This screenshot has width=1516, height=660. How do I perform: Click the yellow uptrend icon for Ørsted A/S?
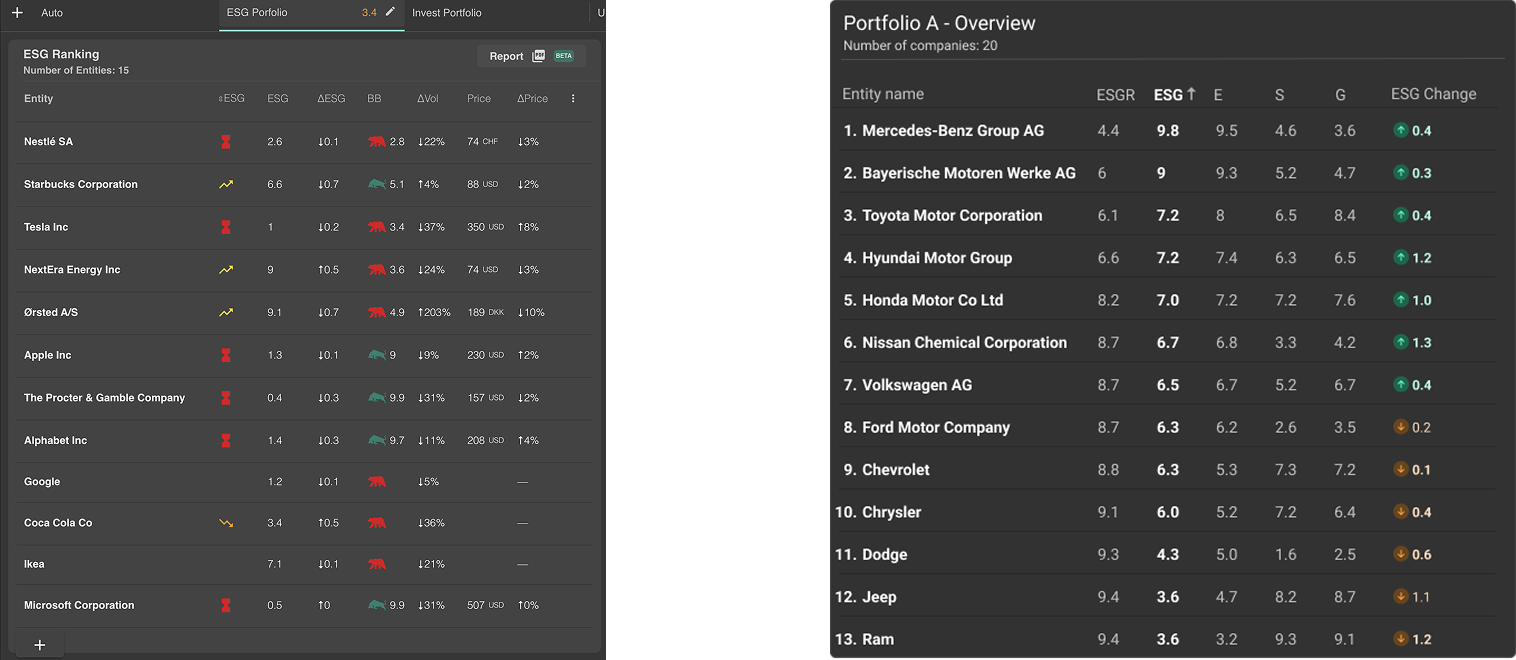[226, 313]
